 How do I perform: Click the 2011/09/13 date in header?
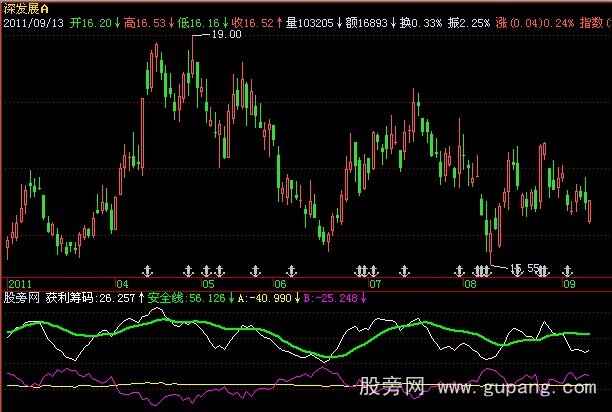coord(34,19)
